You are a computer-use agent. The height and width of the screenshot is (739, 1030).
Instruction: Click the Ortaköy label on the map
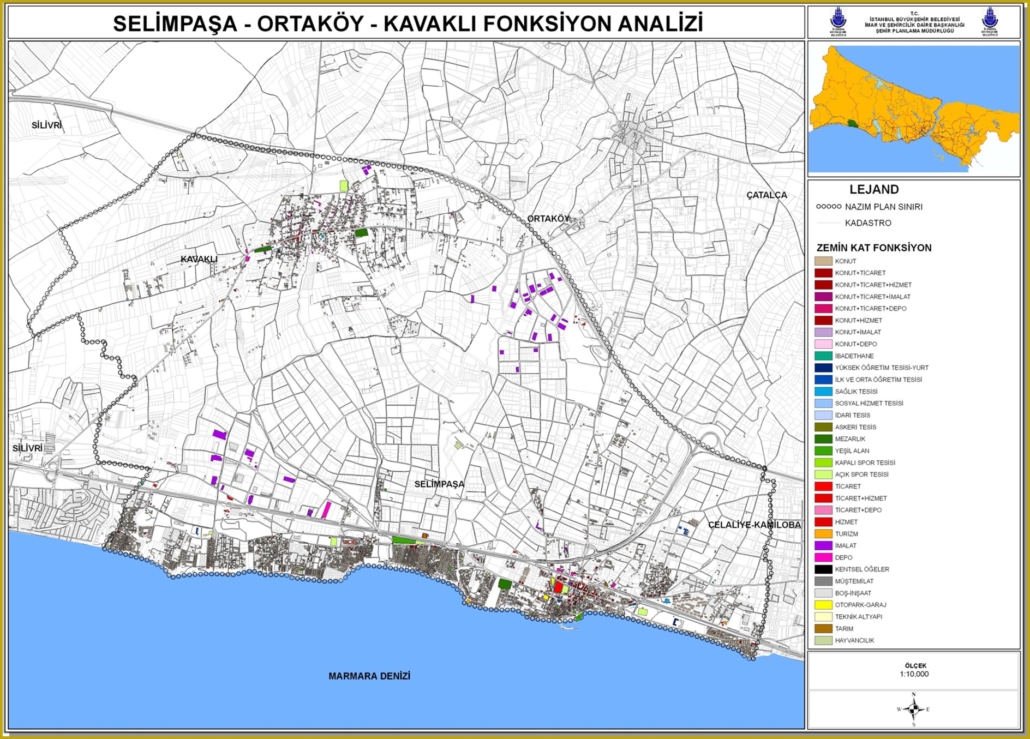tap(547, 218)
